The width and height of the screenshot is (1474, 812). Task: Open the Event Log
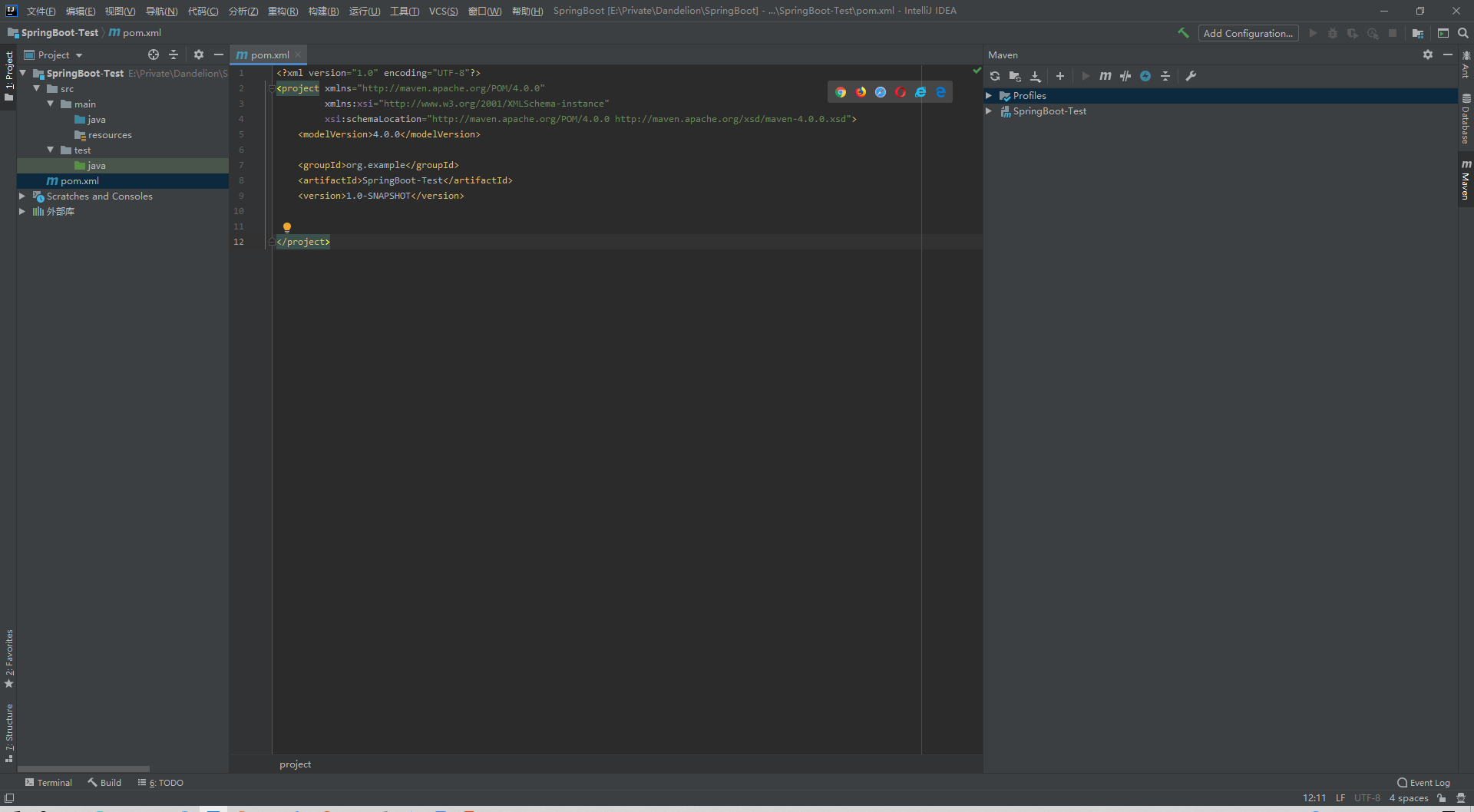pyautogui.click(x=1423, y=783)
